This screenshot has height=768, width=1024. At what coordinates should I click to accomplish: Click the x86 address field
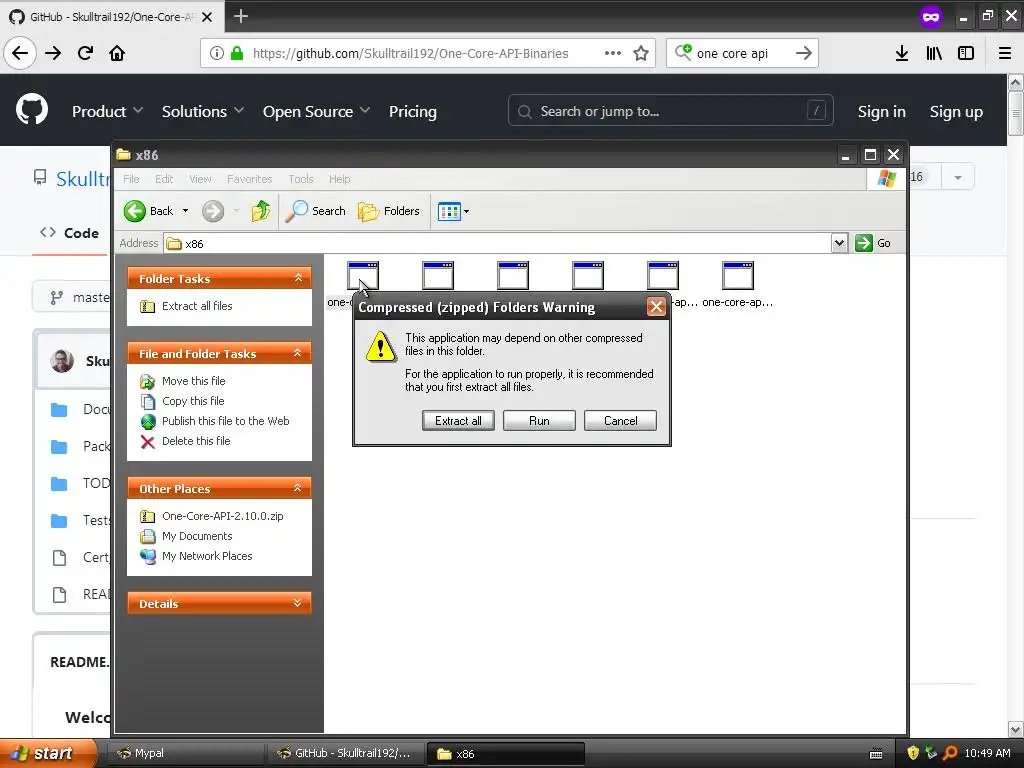(x=498, y=244)
